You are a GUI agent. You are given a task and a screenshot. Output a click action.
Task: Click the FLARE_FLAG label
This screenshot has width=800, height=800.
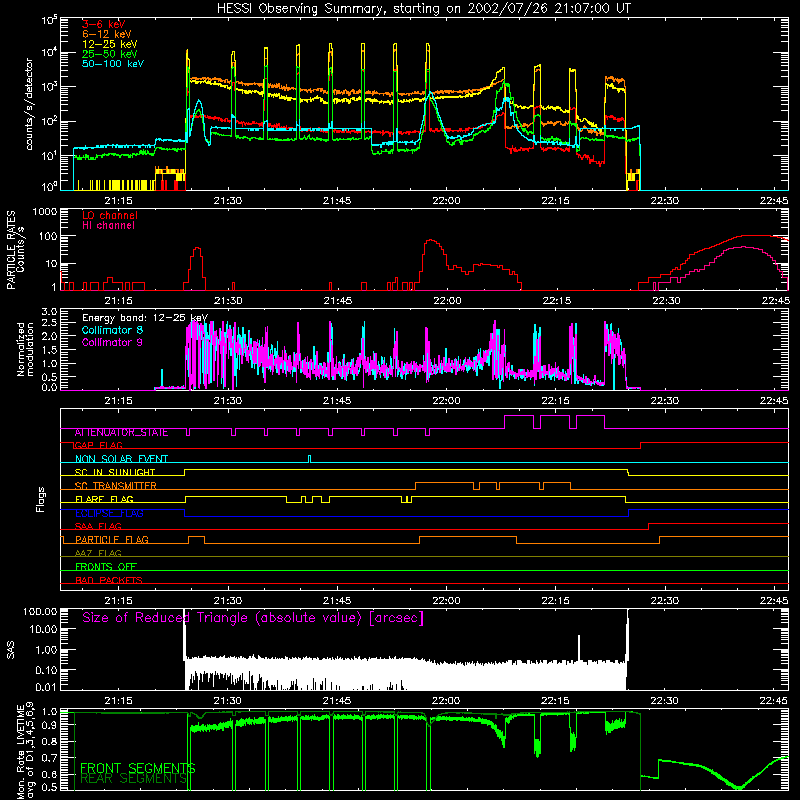tap(104, 499)
